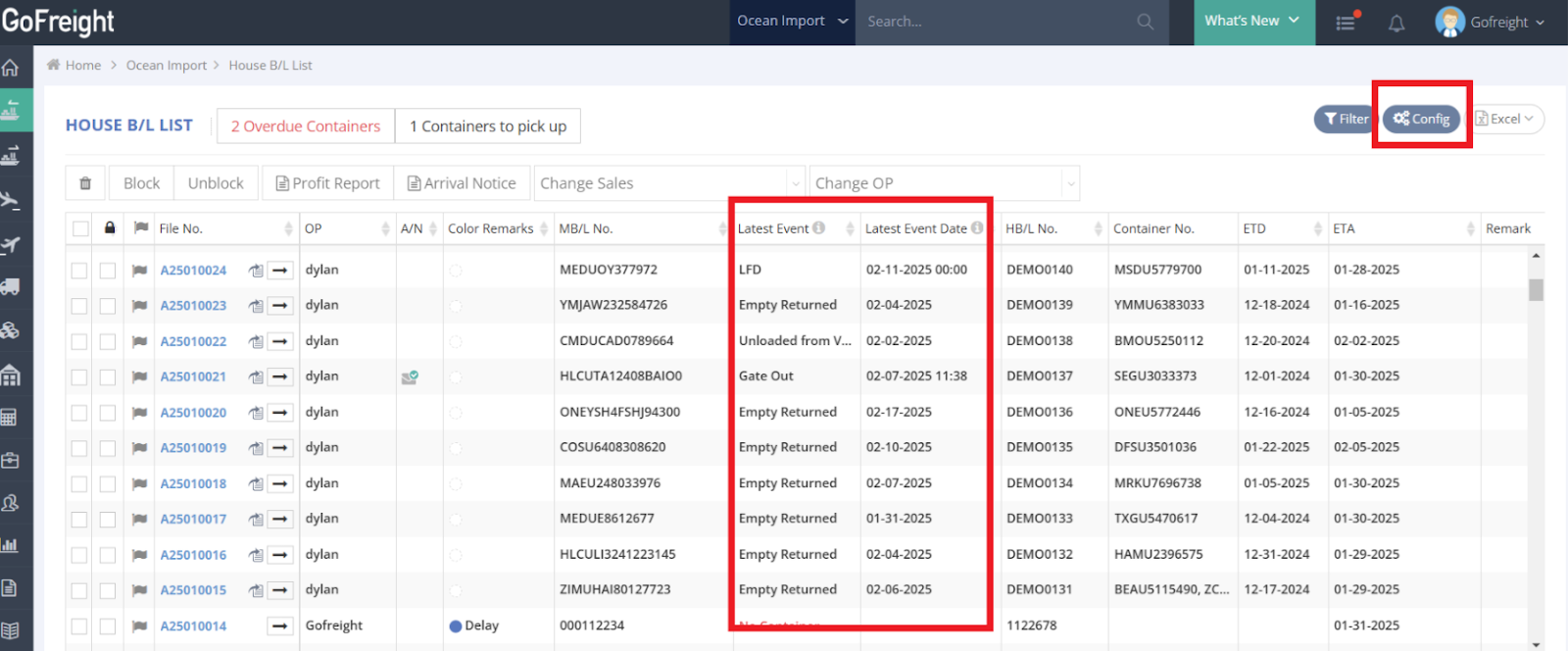Image resolution: width=1568 pixels, height=651 pixels.
Task: Open the task list icon with red dot
Action: [x=1347, y=22]
